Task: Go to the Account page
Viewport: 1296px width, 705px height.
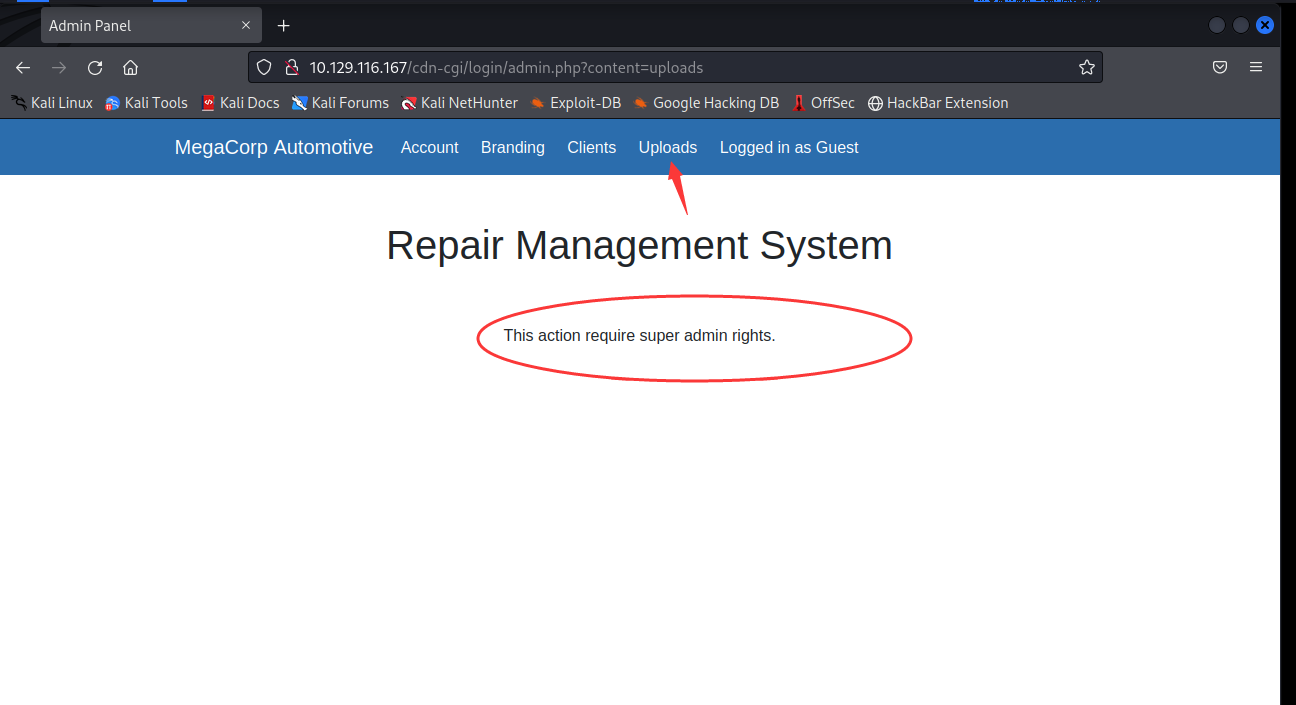Action: (430, 147)
